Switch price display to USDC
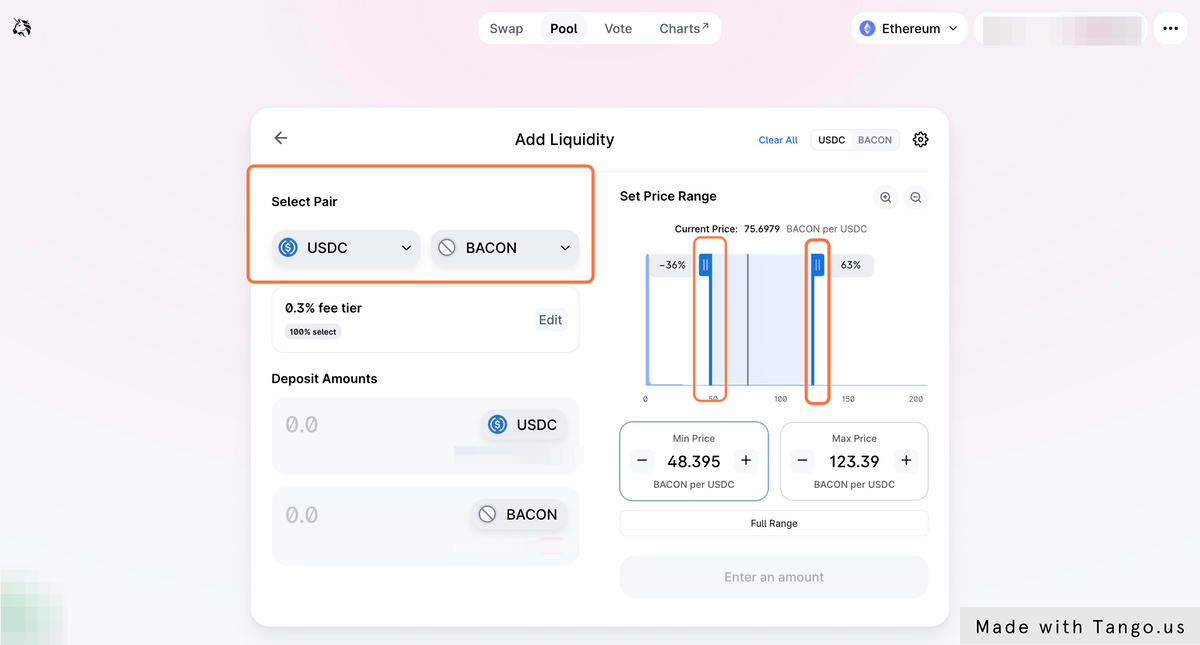The height and width of the screenshot is (645, 1200). pyautogui.click(x=831, y=140)
